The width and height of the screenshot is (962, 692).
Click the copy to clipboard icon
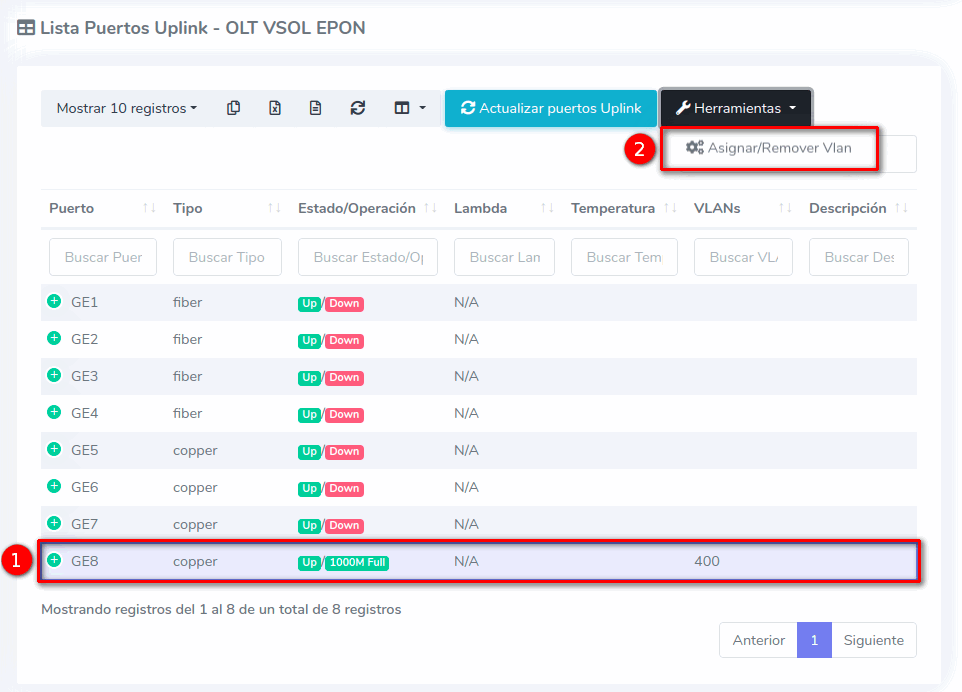(x=233, y=108)
